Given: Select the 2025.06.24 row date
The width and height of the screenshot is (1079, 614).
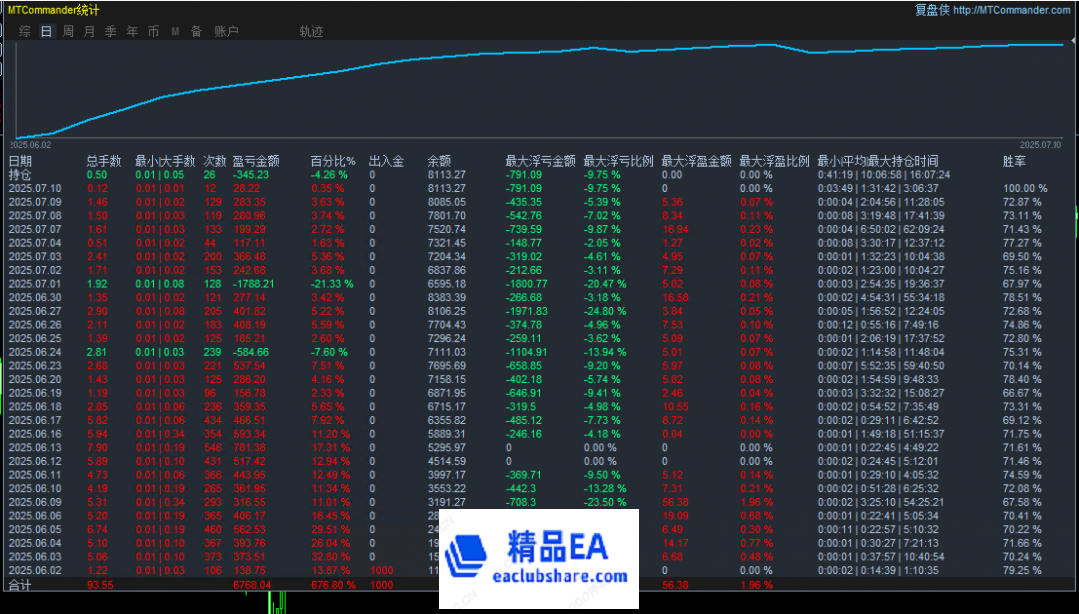Looking at the screenshot, I should point(35,352).
